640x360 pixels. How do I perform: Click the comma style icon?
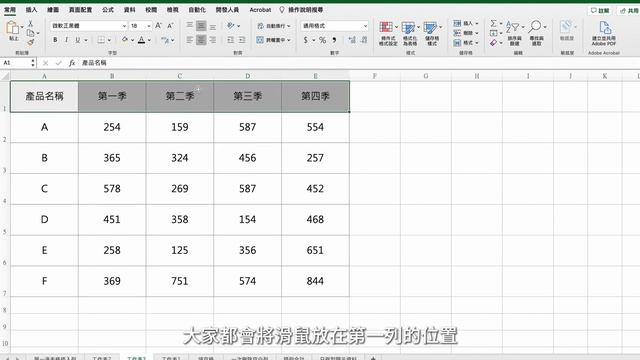point(334,40)
